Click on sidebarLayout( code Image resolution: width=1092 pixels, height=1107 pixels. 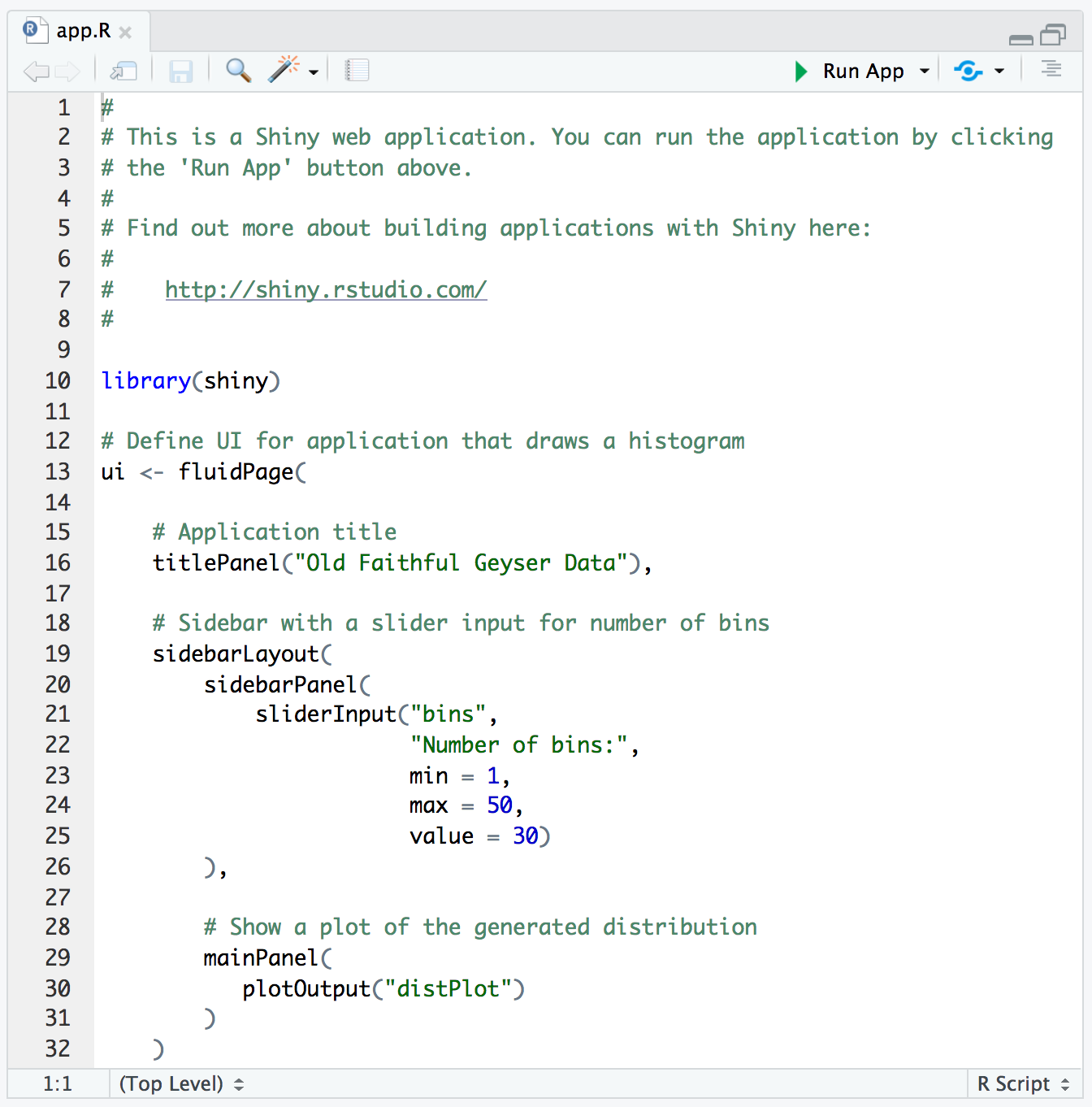[243, 653]
